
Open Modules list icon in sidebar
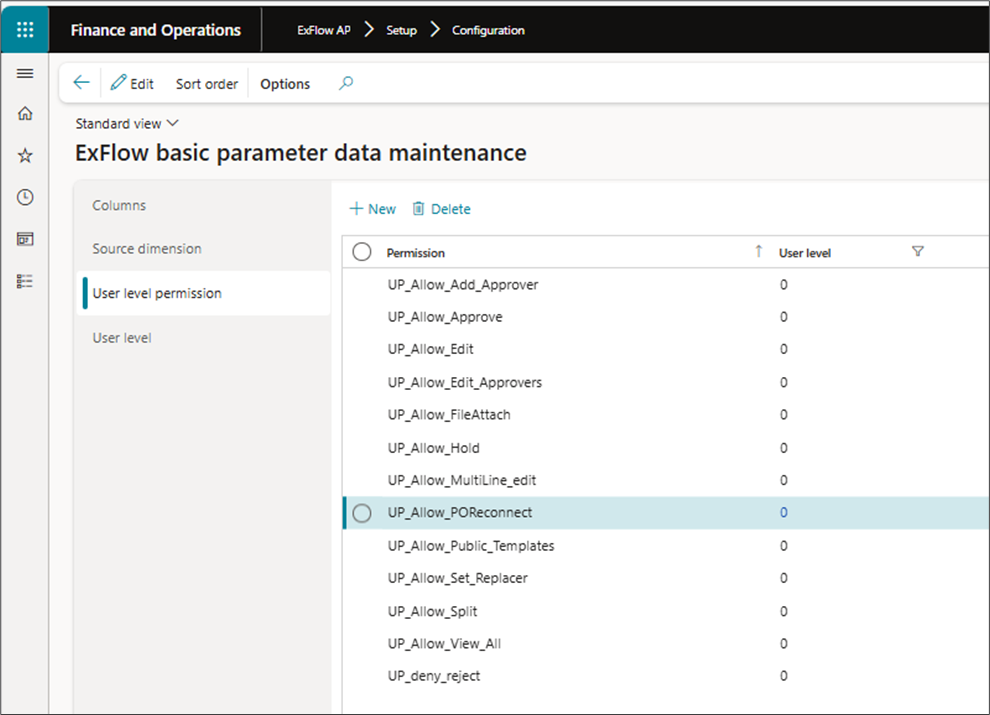coord(25,281)
